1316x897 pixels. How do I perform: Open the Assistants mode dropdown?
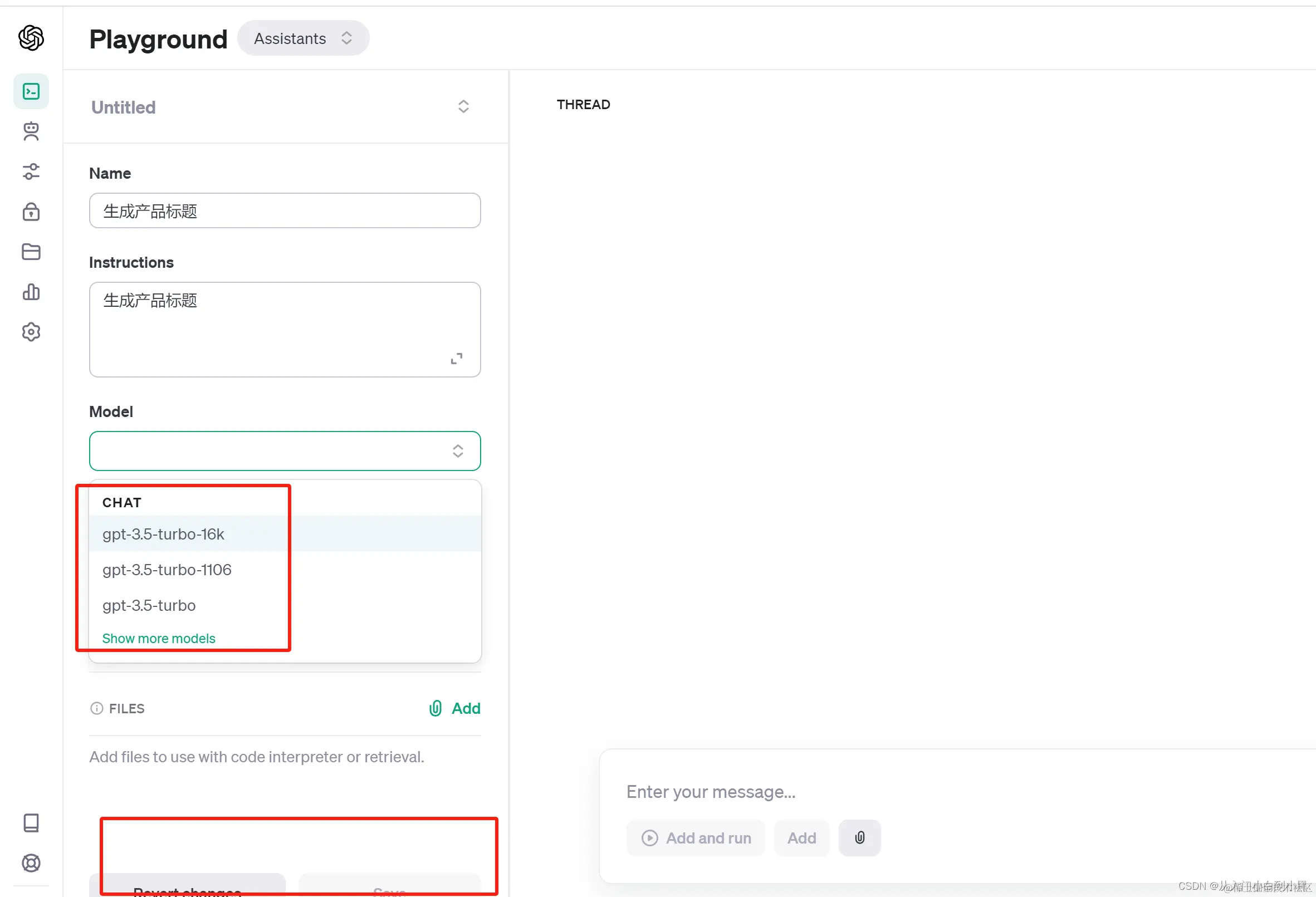tap(303, 38)
